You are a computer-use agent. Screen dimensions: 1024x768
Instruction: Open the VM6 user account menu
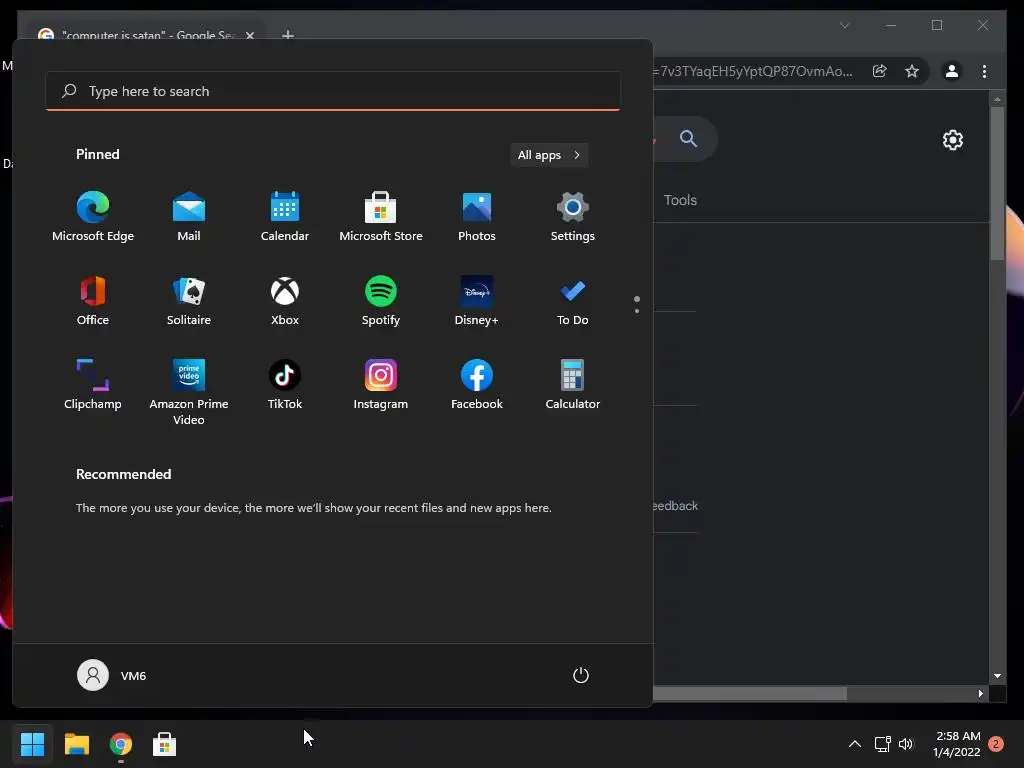pos(112,675)
